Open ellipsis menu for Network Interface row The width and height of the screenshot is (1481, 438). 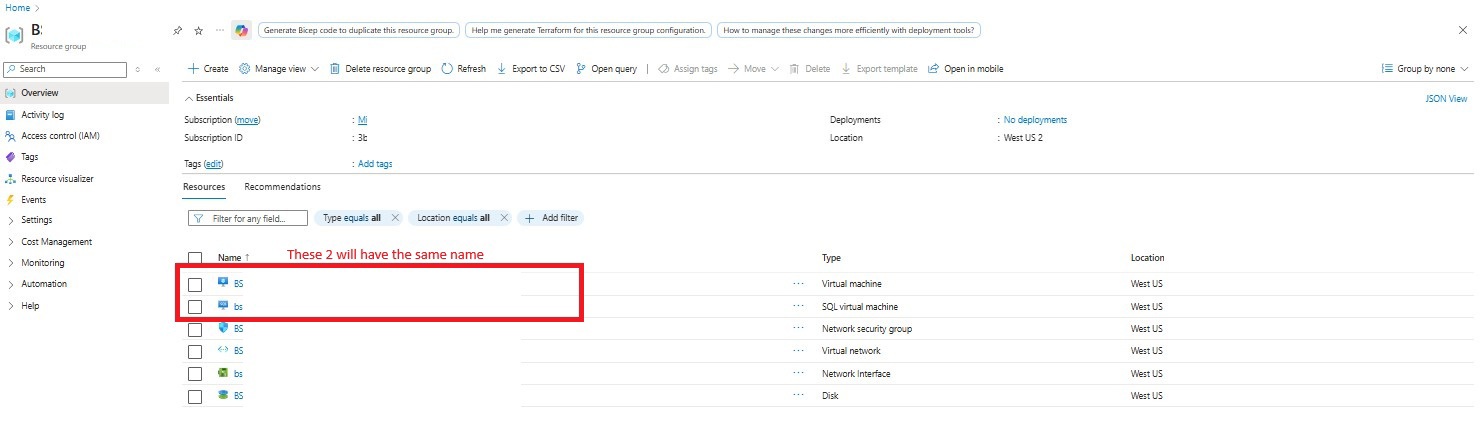tap(798, 373)
